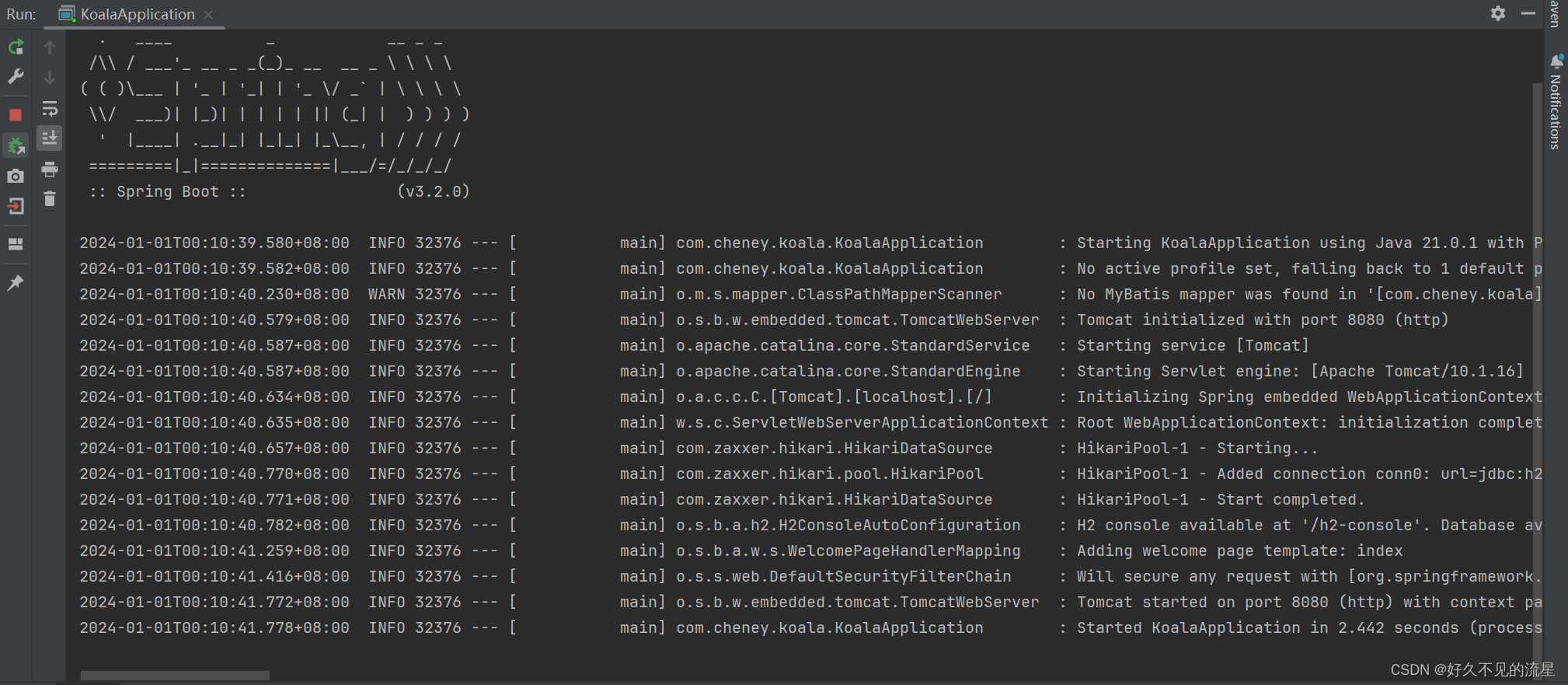Viewport: 1568px width, 685px height.
Task: Rerun KoalaApplication with the green rerun icon
Action: [x=16, y=47]
